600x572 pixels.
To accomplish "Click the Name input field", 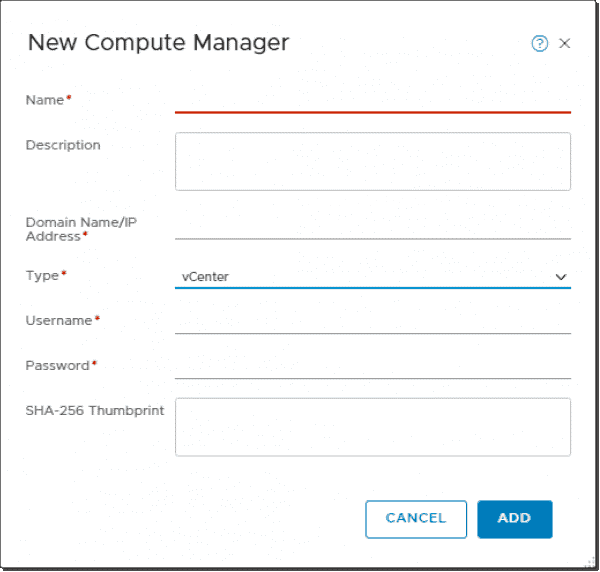I will [x=372, y=100].
